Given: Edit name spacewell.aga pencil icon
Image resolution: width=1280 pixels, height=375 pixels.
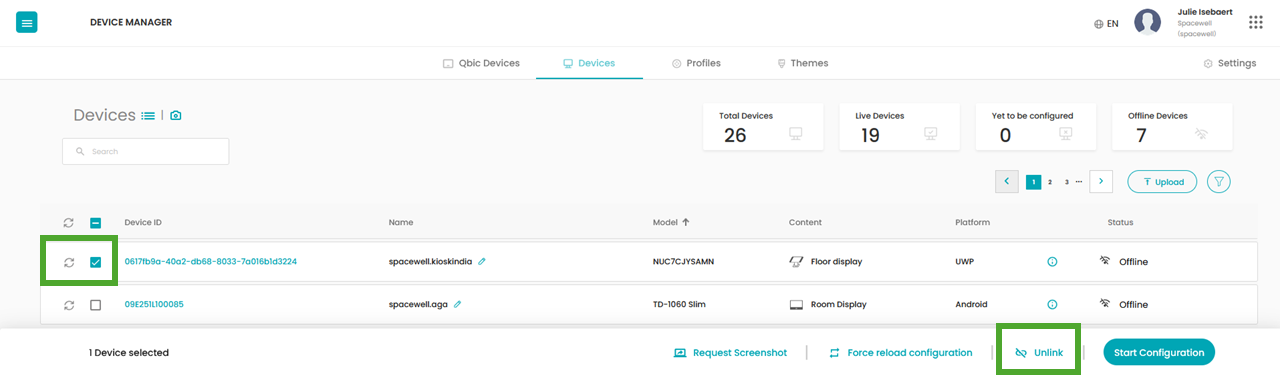Looking at the screenshot, I should [458, 304].
